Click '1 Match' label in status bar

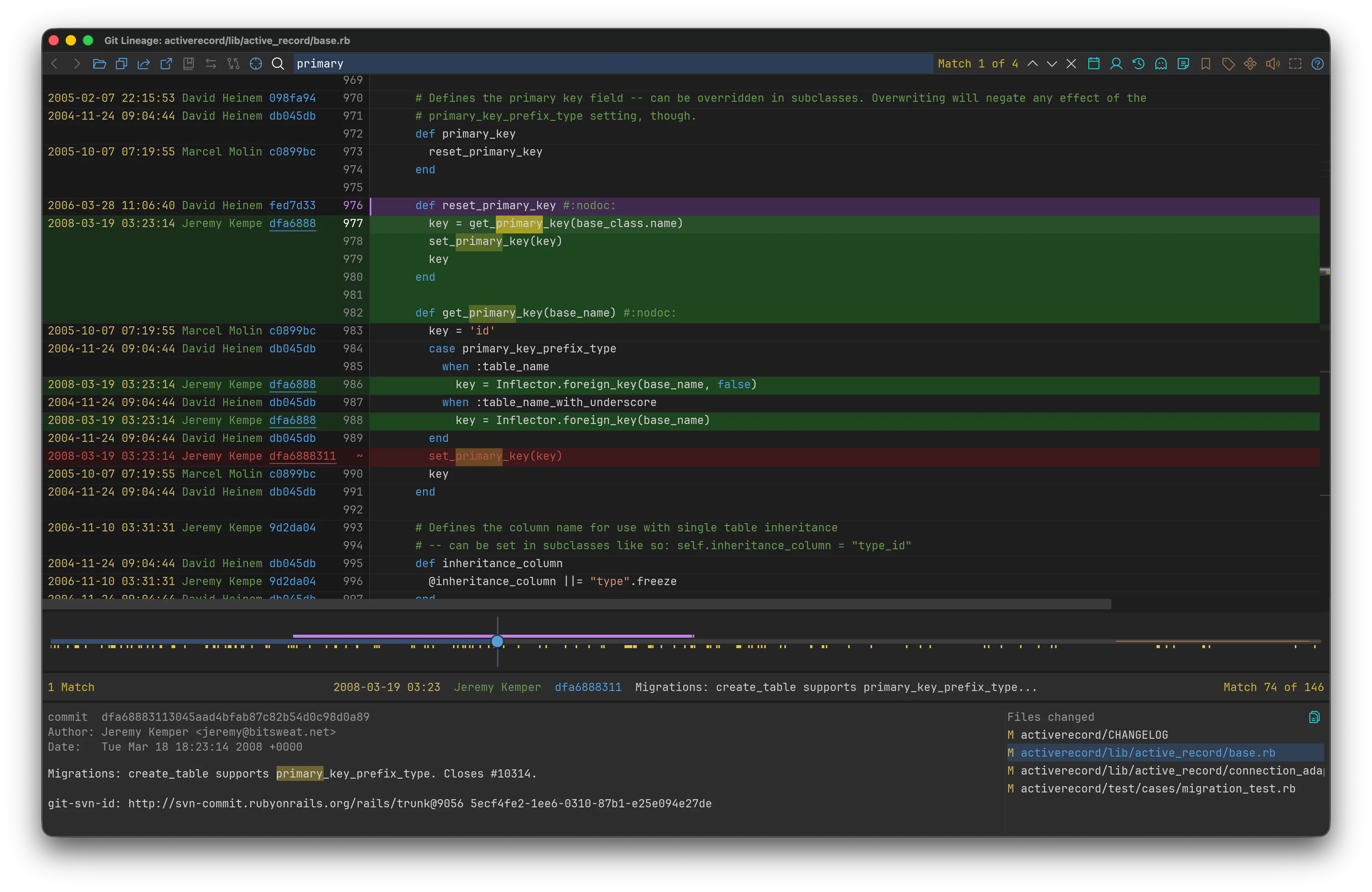pyautogui.click(x=71, y=687)
